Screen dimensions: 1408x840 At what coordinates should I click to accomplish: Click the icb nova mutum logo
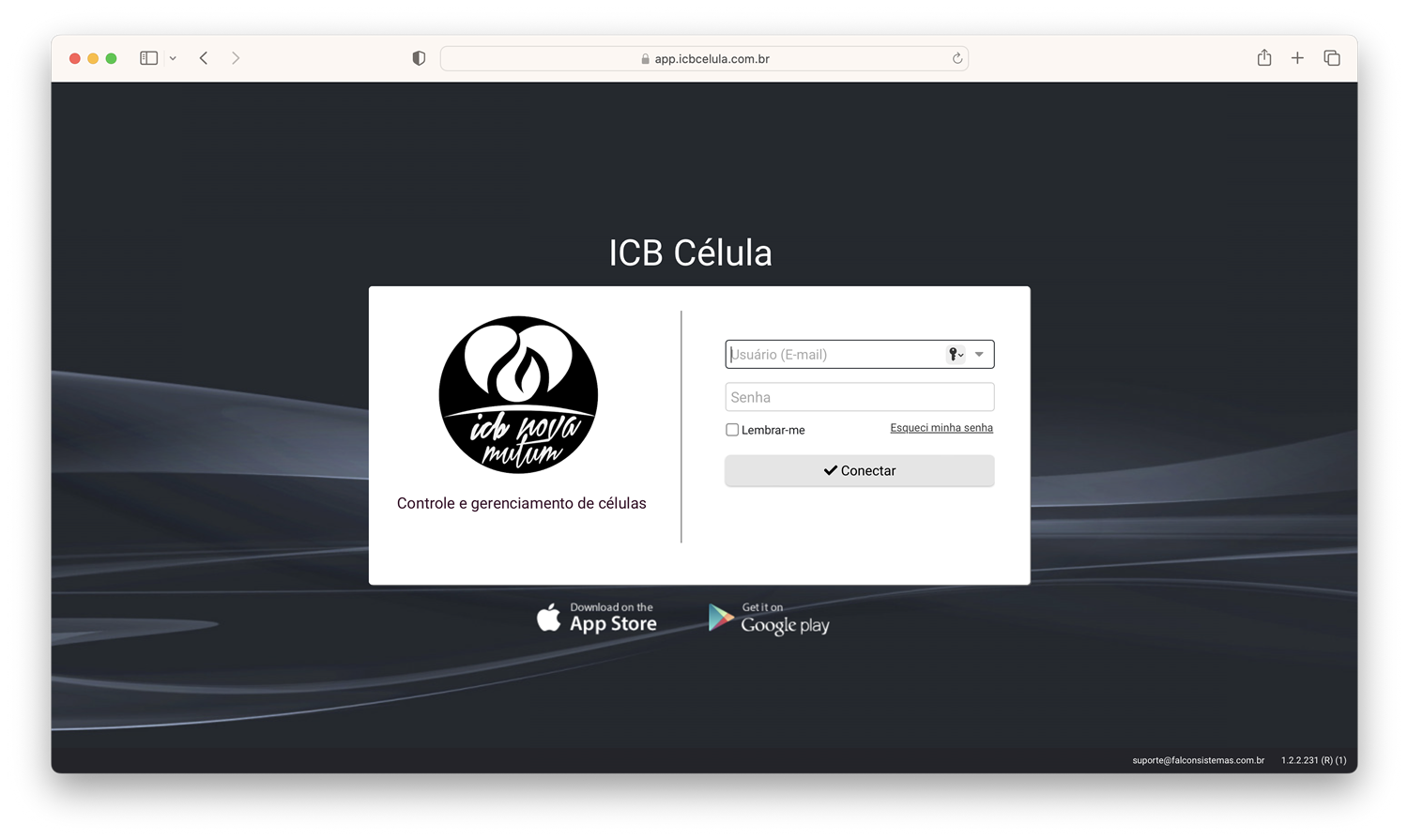click(x=518, y=395)
